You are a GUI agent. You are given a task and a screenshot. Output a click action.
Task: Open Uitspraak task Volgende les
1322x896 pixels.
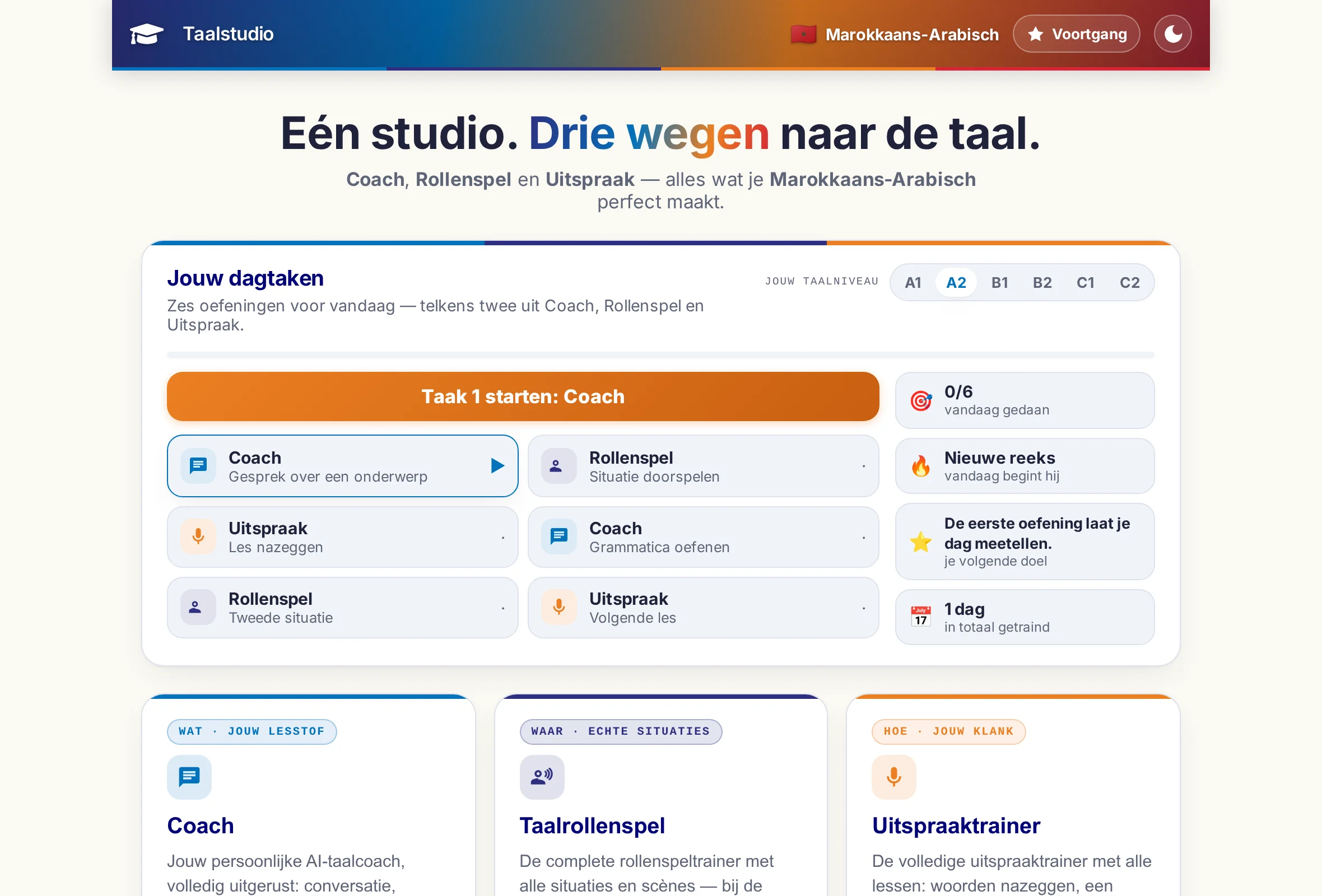tap(703, 608)
